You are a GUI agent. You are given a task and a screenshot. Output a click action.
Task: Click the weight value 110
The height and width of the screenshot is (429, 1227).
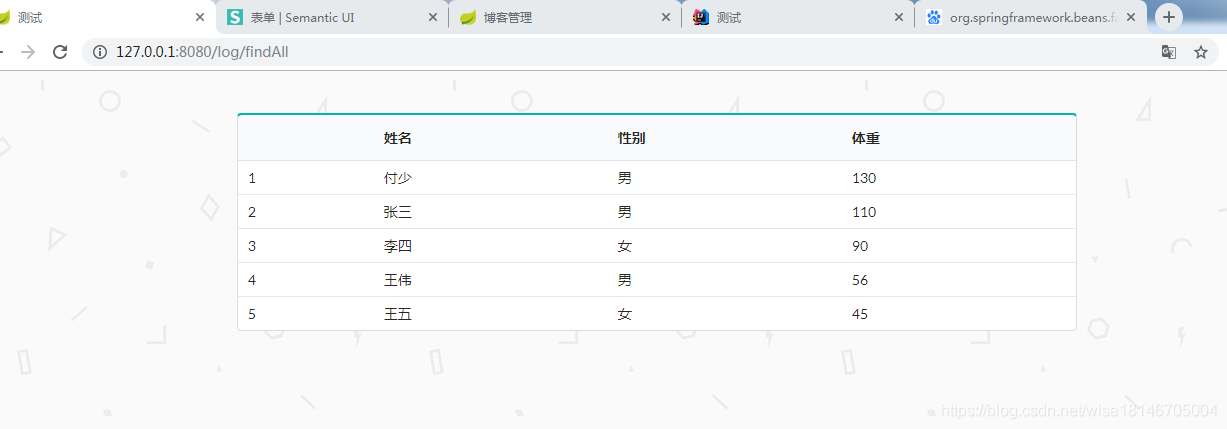pyautogui.click(x=864, y=212)
